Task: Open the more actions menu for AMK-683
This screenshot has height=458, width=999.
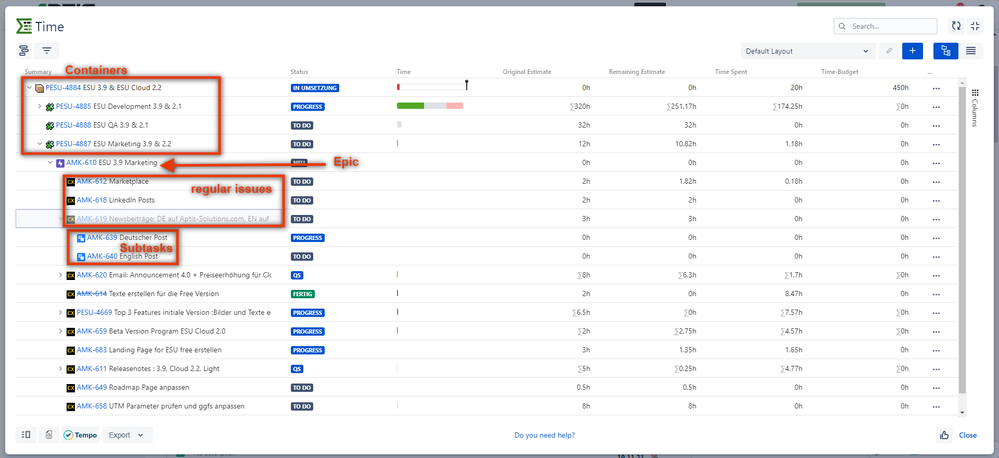Action: [x=936, y=350]
